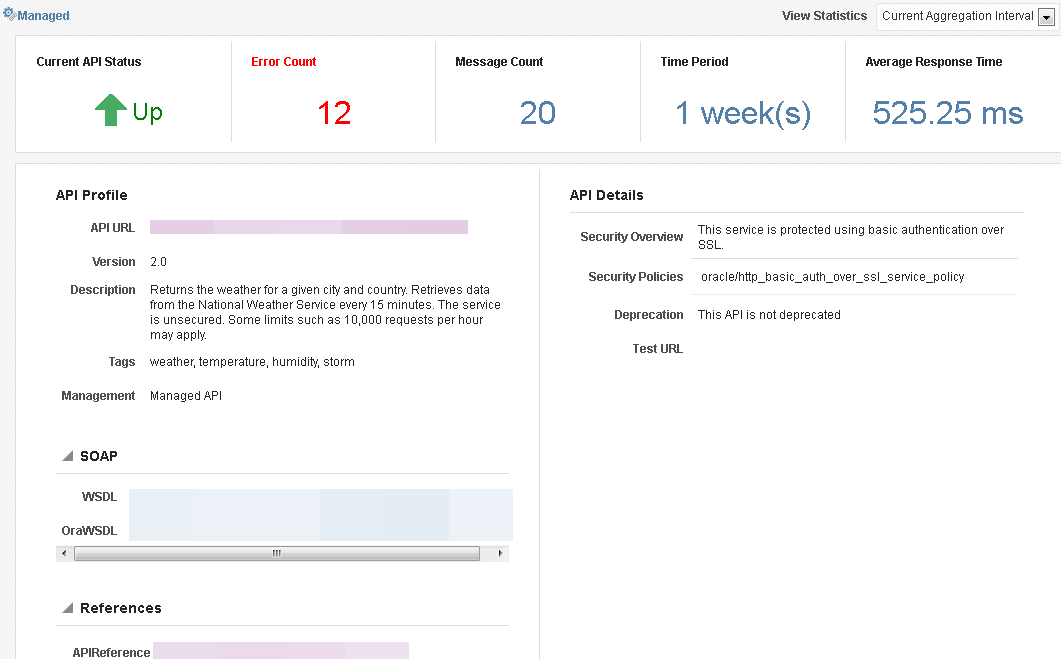This screenshot has height=659, width=1061.
Task: Click the Message Count value 20
Action: tap(536, 112)
